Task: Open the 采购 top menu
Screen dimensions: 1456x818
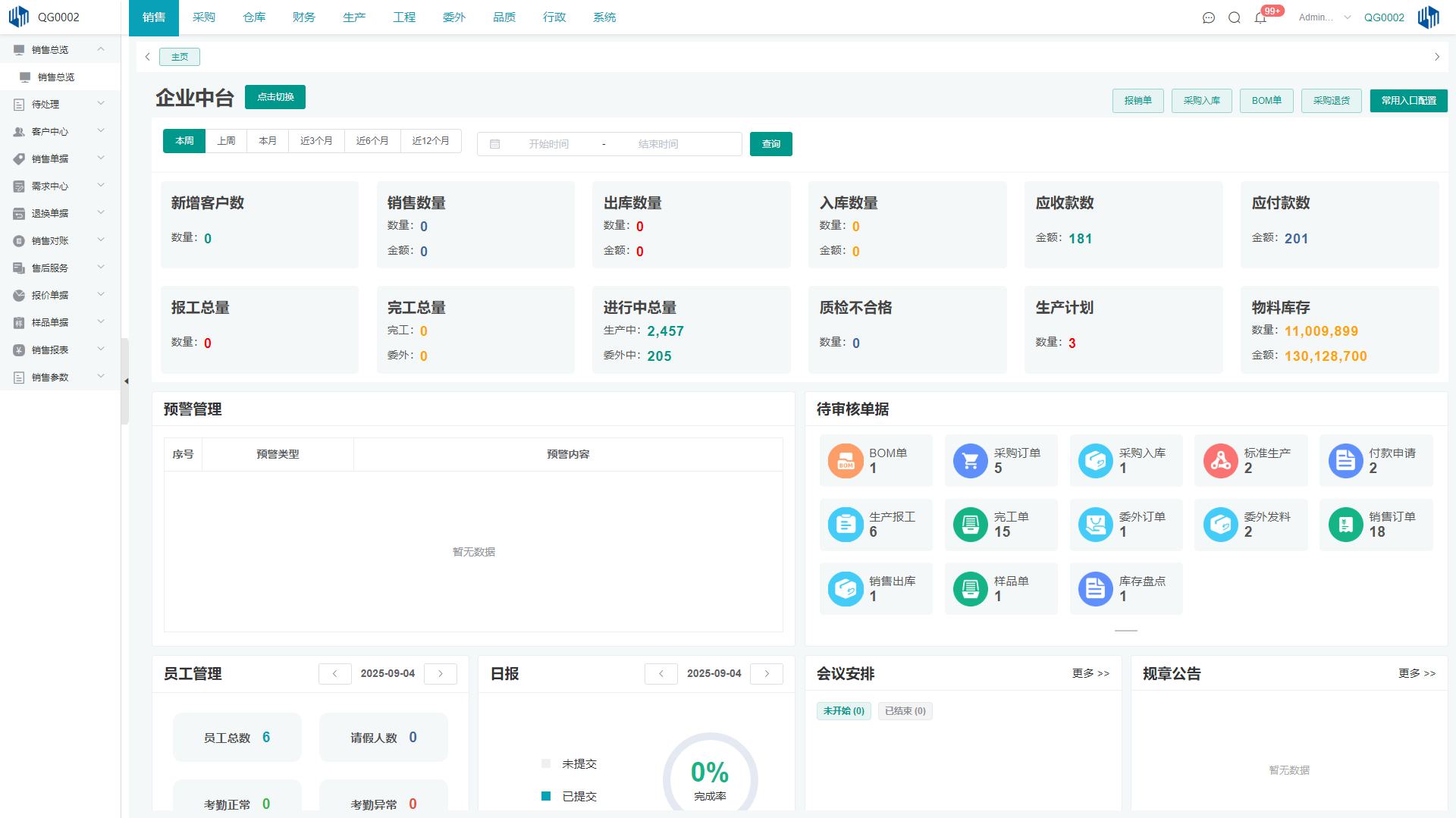Action: [x=203, y=17]
